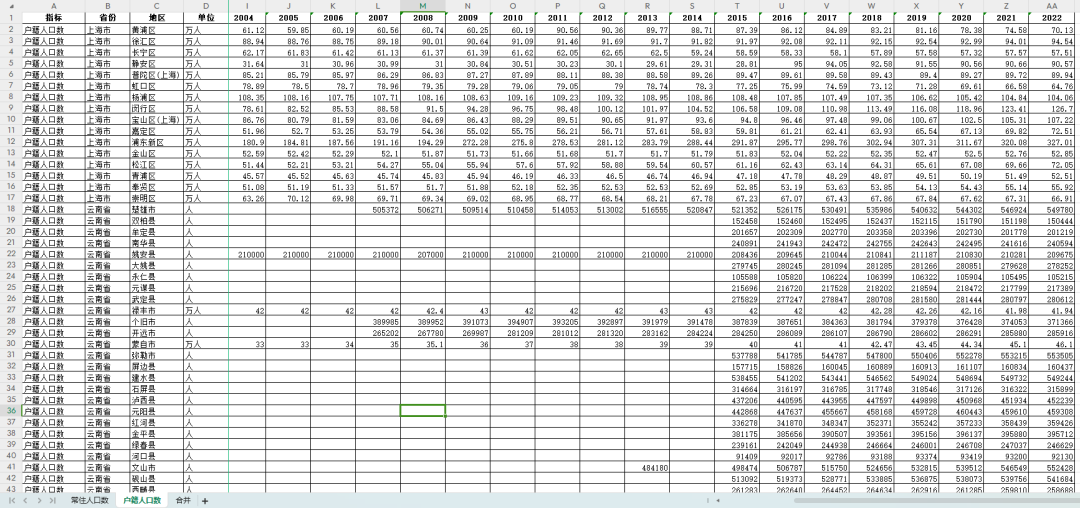Select column A header
The image size is (1080, 508).
pyautogui.click(x=52, y=6)
